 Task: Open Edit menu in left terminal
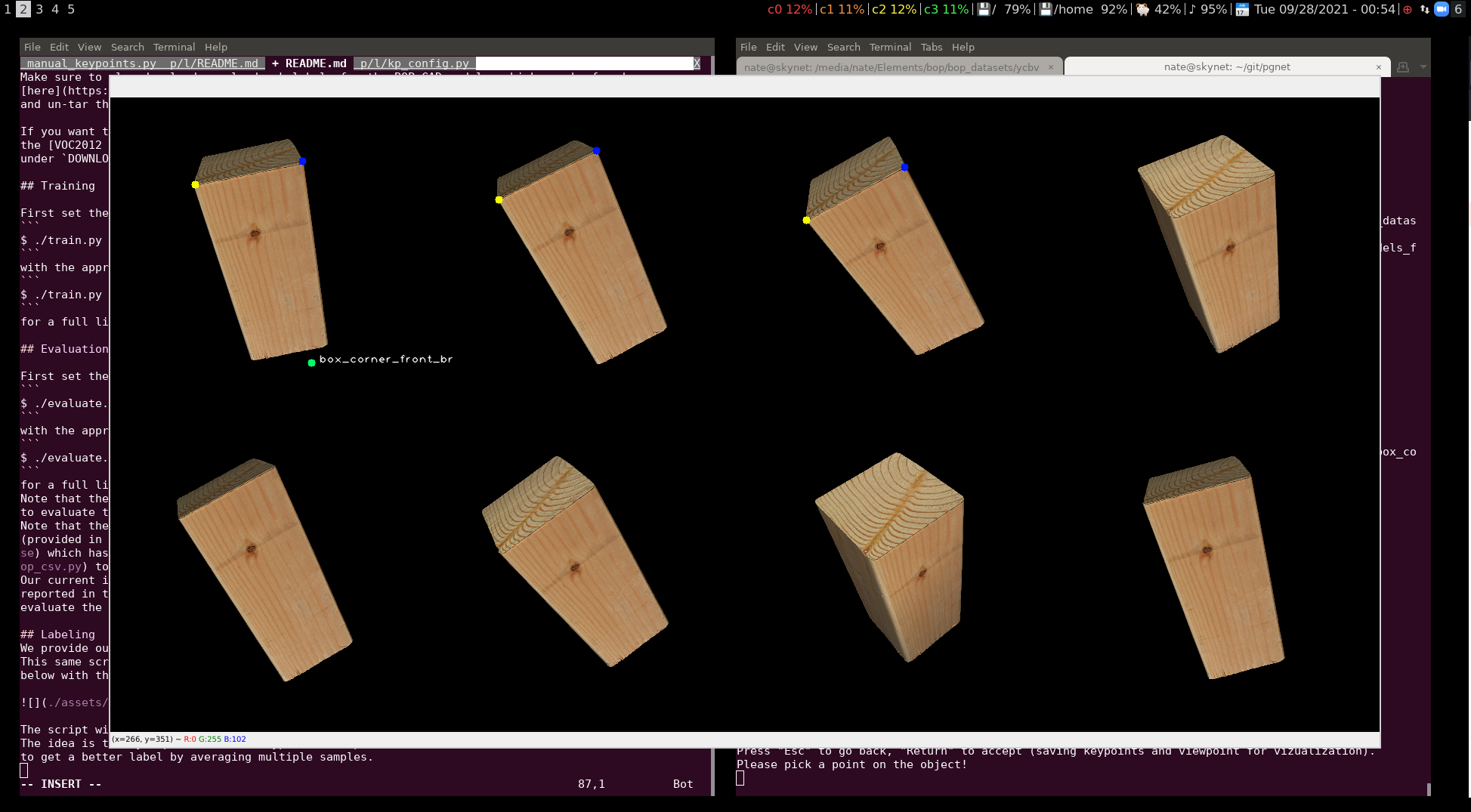[59, 47]
